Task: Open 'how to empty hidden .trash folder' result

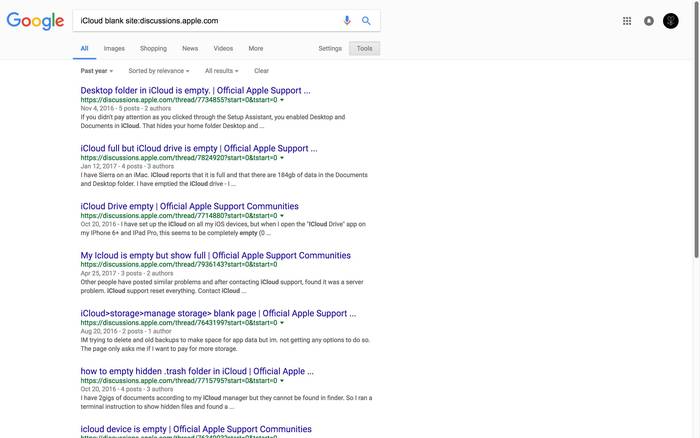Action: click(197, 371)
